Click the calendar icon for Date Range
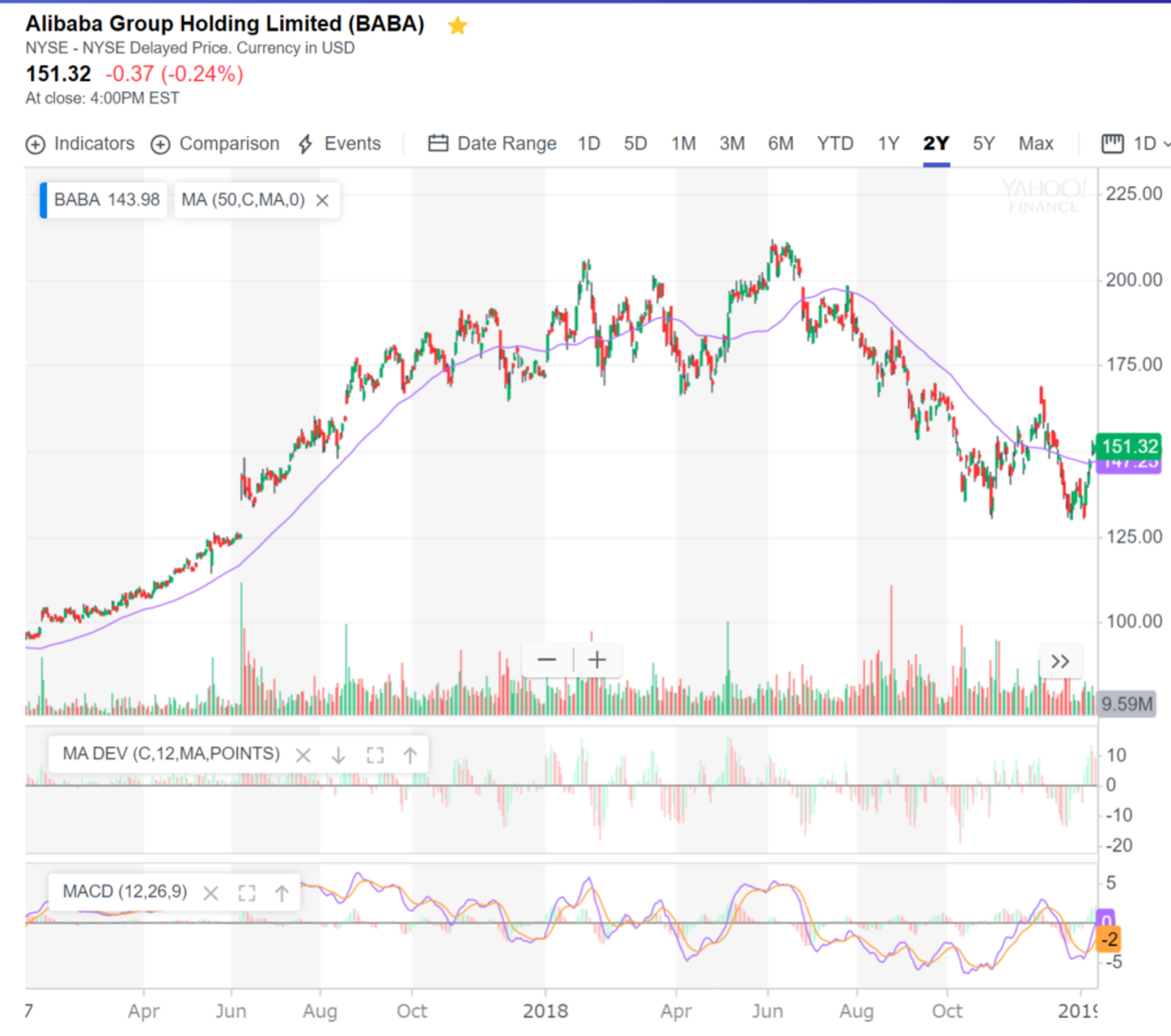The width and height of the screenshot is (1171, 1036). pyautogui.click(x=438, y=143)
